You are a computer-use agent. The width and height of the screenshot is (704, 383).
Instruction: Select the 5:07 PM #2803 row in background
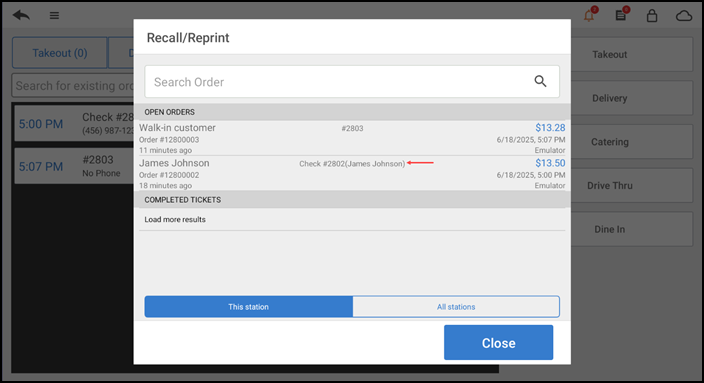pos(74,166)
